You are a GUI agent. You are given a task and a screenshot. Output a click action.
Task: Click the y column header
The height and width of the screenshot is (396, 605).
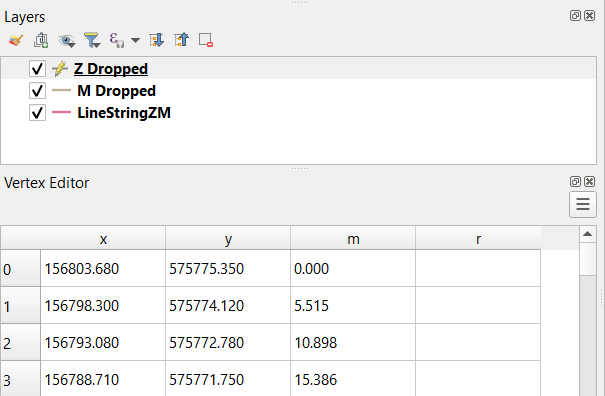228,239
